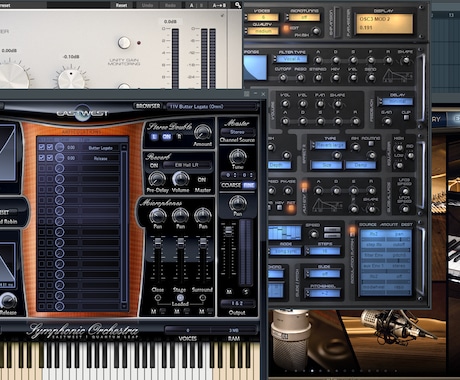Open synth Voices dropdown
The height and width of the screenshot is (380, 460).
pos(262,17)
